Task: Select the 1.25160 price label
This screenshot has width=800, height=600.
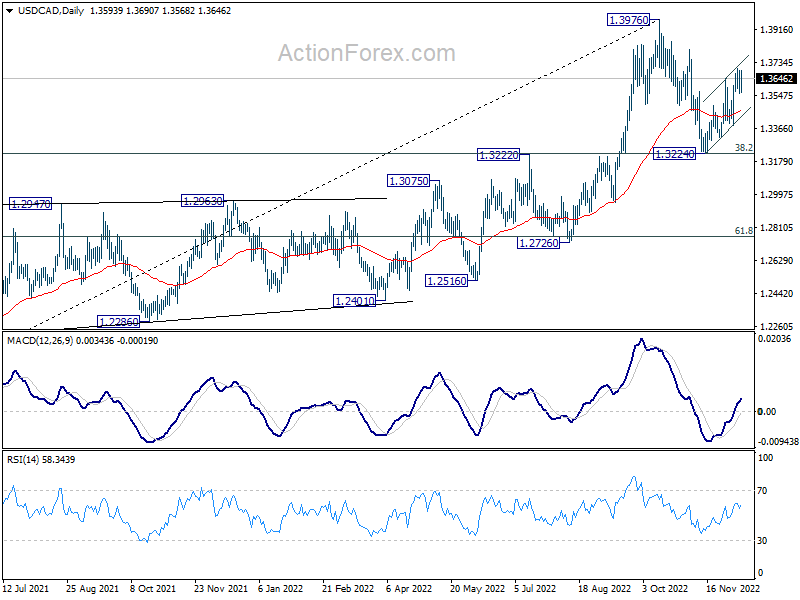Action: click(446, 281)
